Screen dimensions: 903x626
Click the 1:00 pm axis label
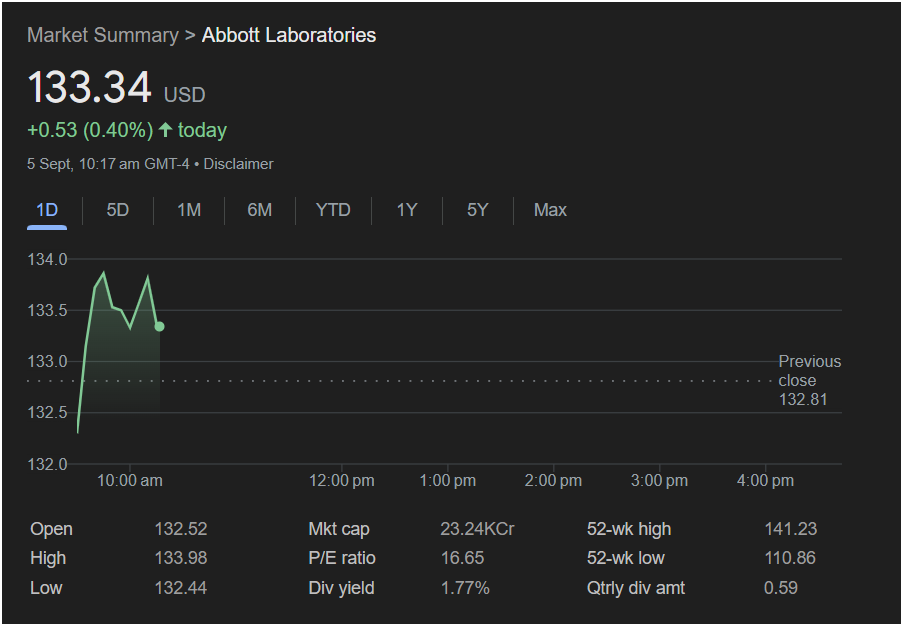447,481
